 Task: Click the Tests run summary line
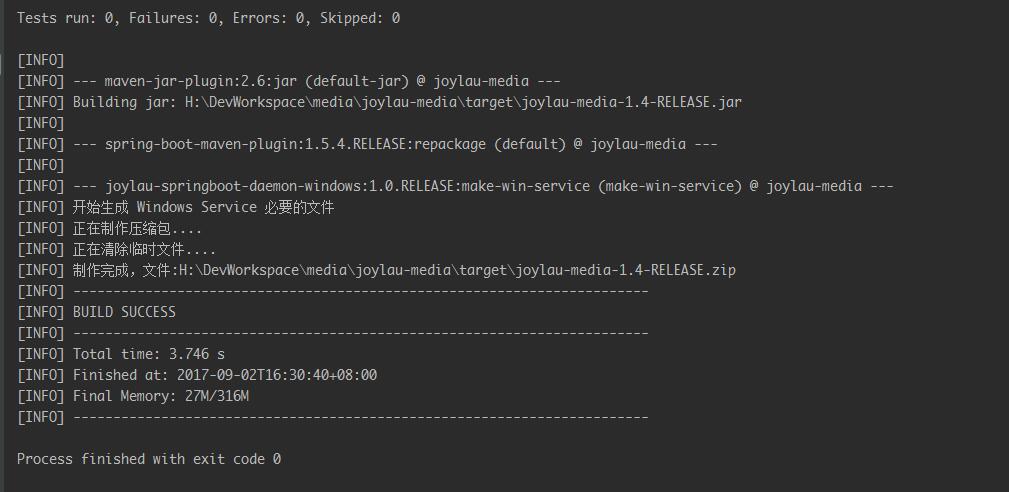(x=208, y=18)
